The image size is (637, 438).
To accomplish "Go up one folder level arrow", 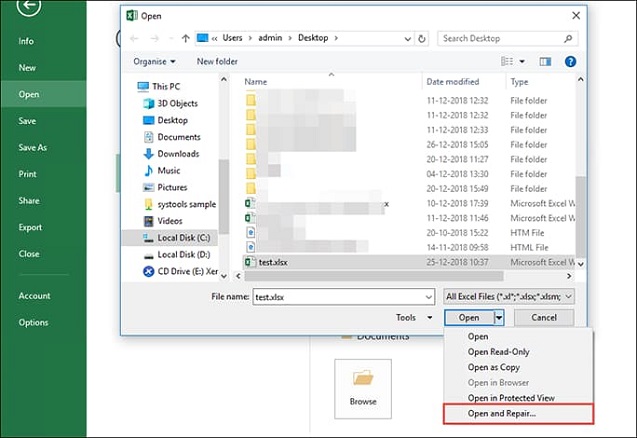I will pyautogui.click(x=186, y=39).
